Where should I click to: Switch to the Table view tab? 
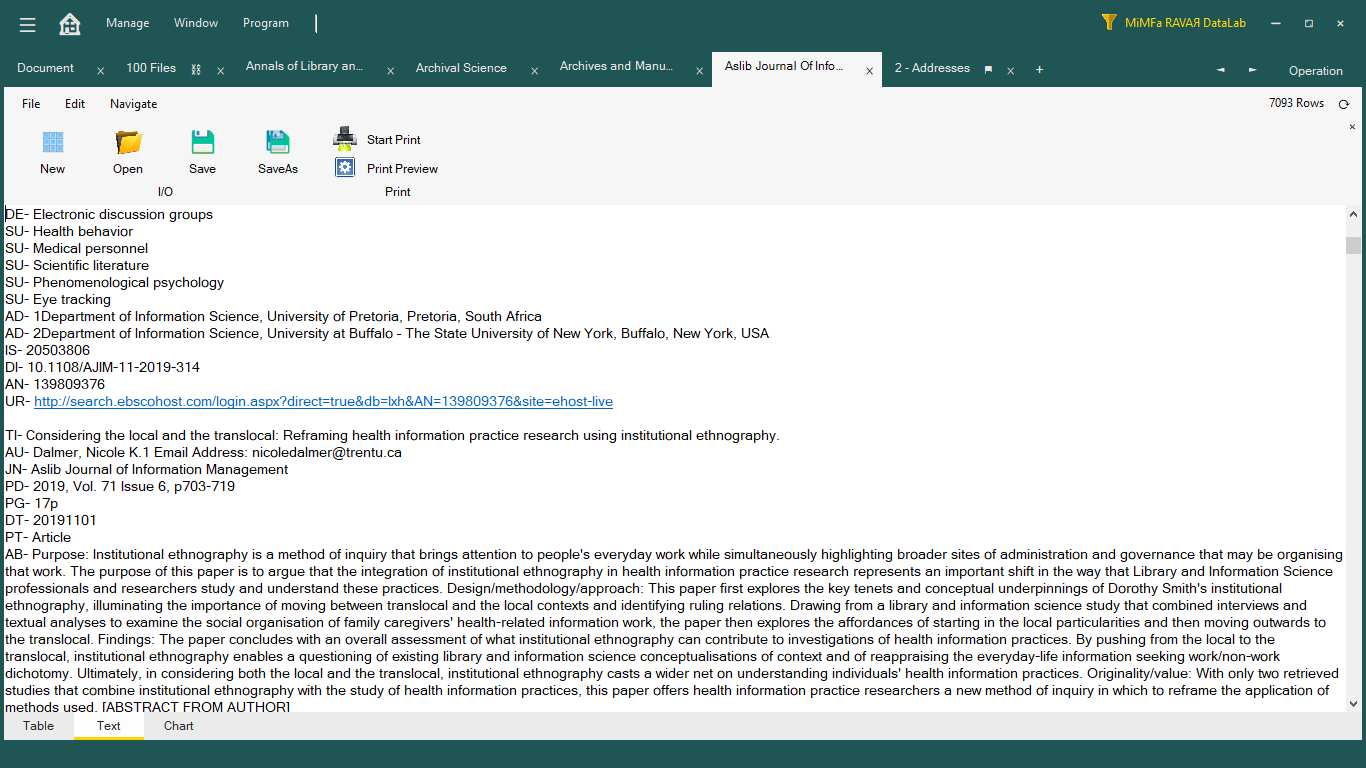pos(39,726)
